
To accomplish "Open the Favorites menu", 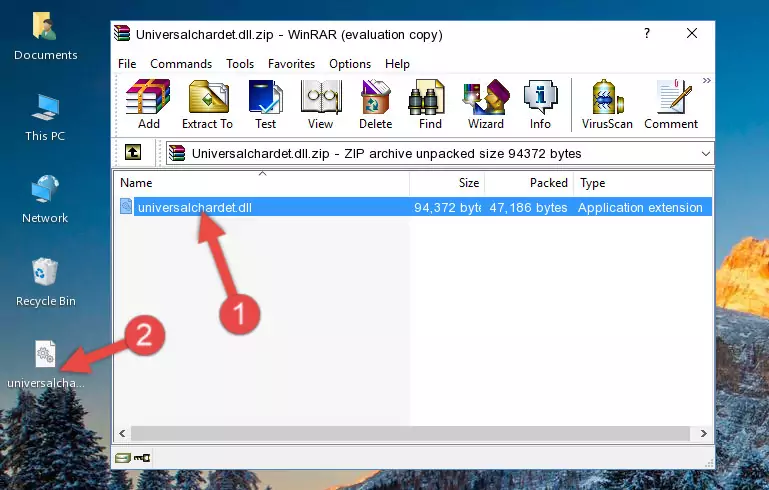I will (x=291, y=64).
